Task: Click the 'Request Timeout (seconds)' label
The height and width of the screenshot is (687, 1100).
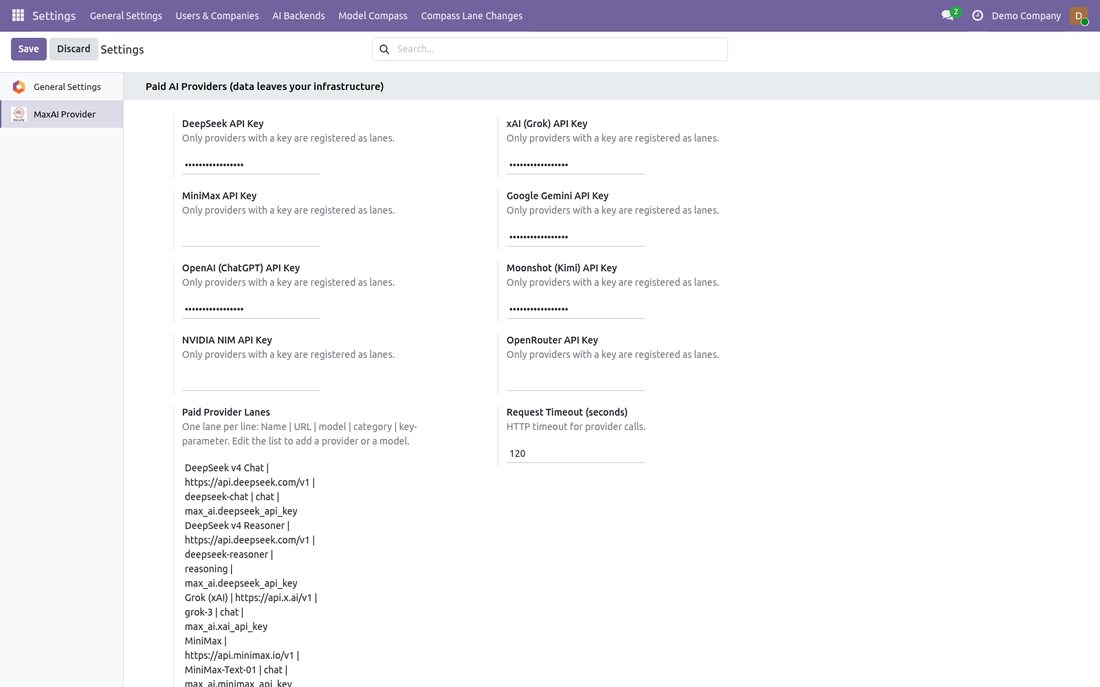Action: tap(567, 413)
